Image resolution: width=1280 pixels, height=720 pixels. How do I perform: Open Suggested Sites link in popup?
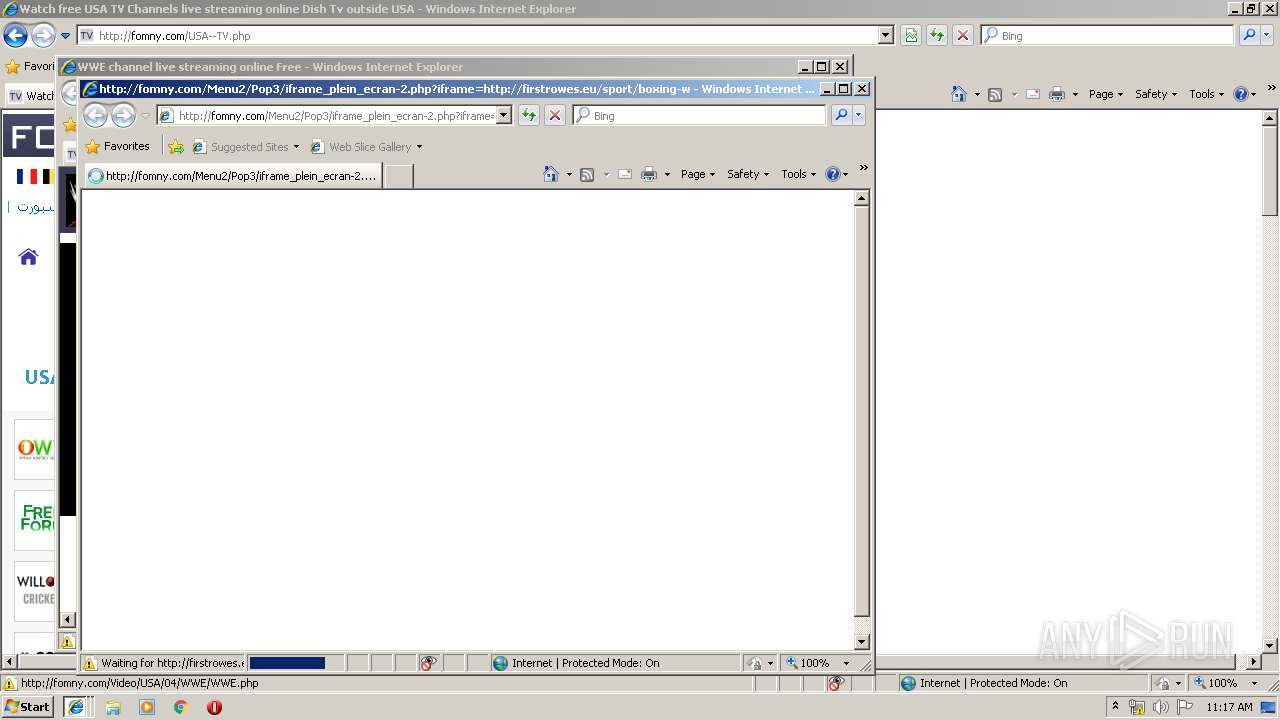pyautogui.click(x=245, y=147)
